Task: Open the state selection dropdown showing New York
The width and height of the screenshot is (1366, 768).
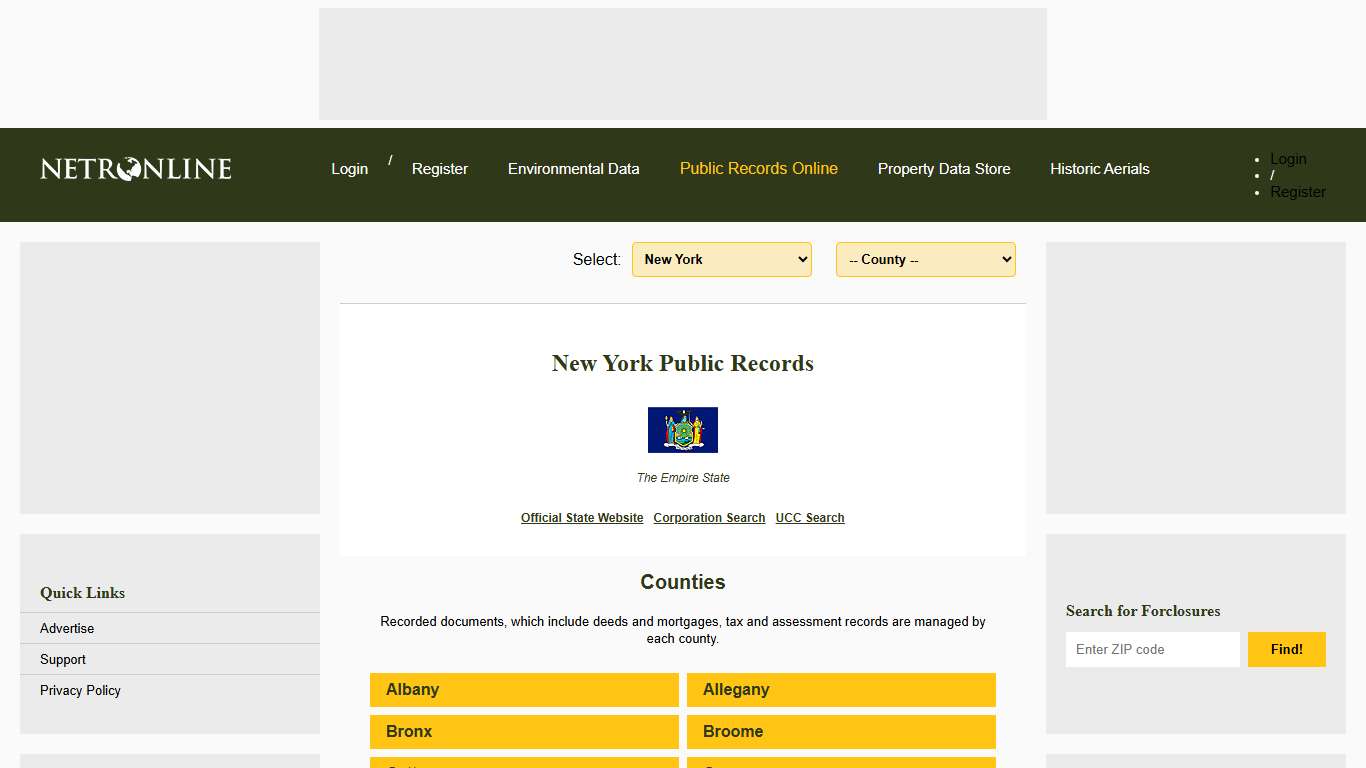Action: (721, 259)
